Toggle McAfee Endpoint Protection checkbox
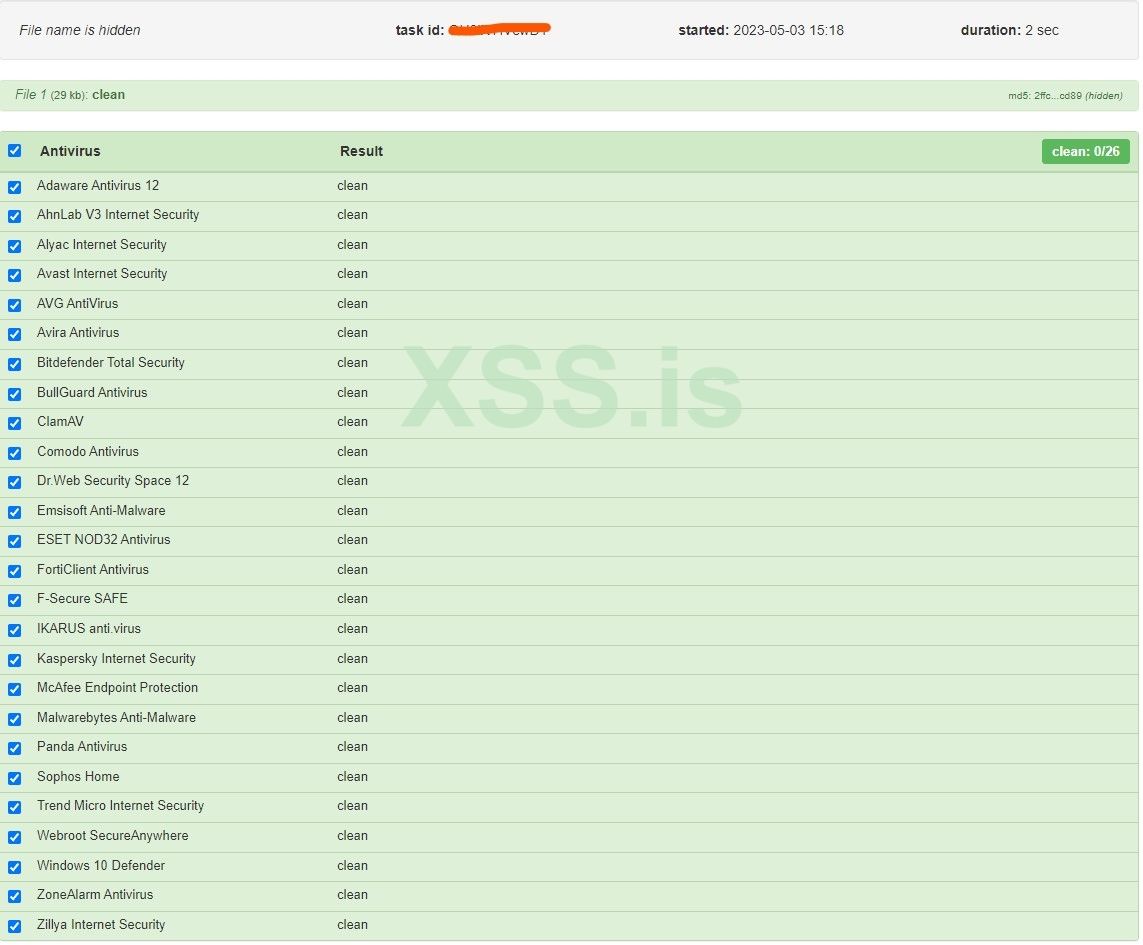 [x=15, y=690]
